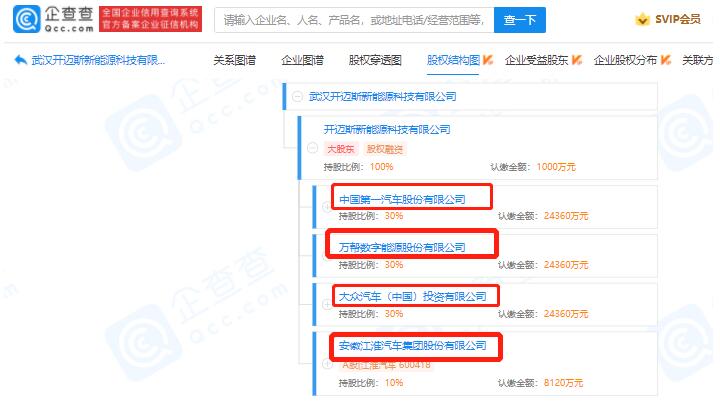Open 安徽江淮汽车集团股份有限公司 company link

pyautogui.click(x=412, y=346)
